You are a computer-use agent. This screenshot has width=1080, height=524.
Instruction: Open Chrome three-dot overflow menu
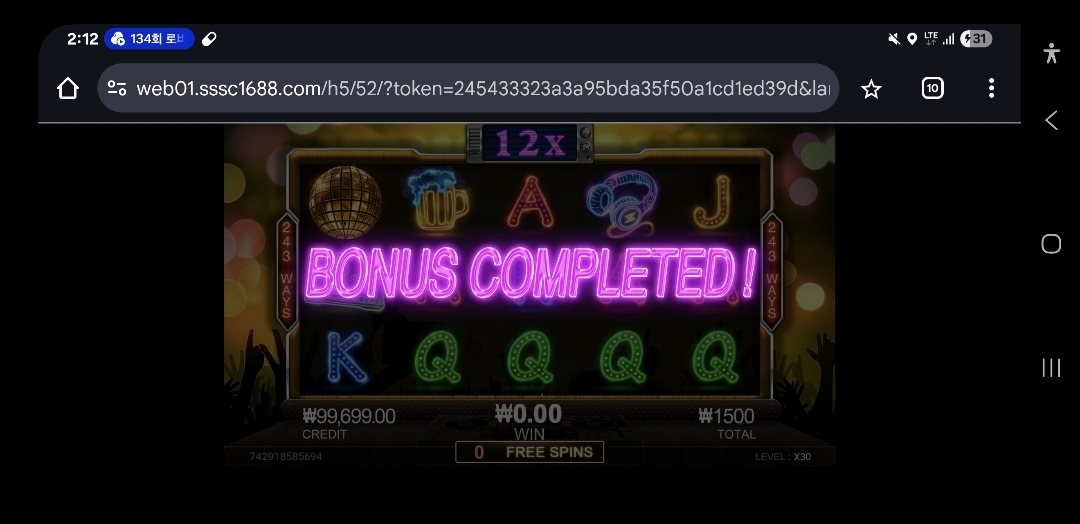[991, 88]
